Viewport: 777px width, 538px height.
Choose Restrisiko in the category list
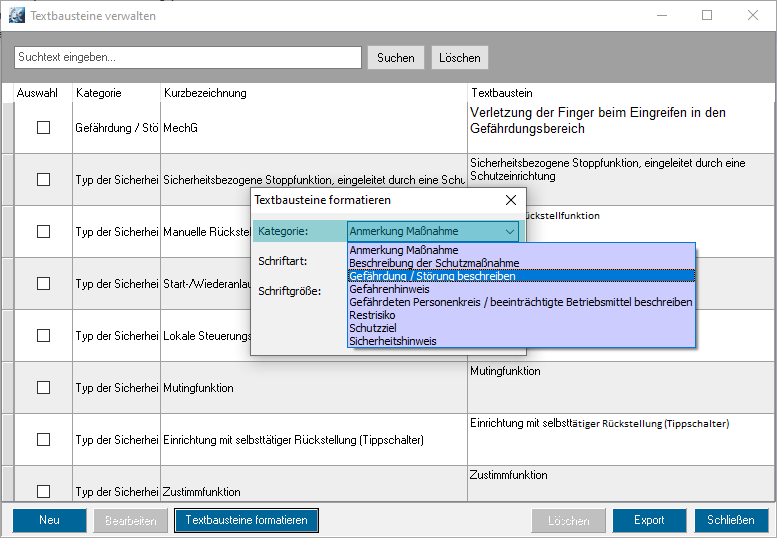(x=373, y=315)
